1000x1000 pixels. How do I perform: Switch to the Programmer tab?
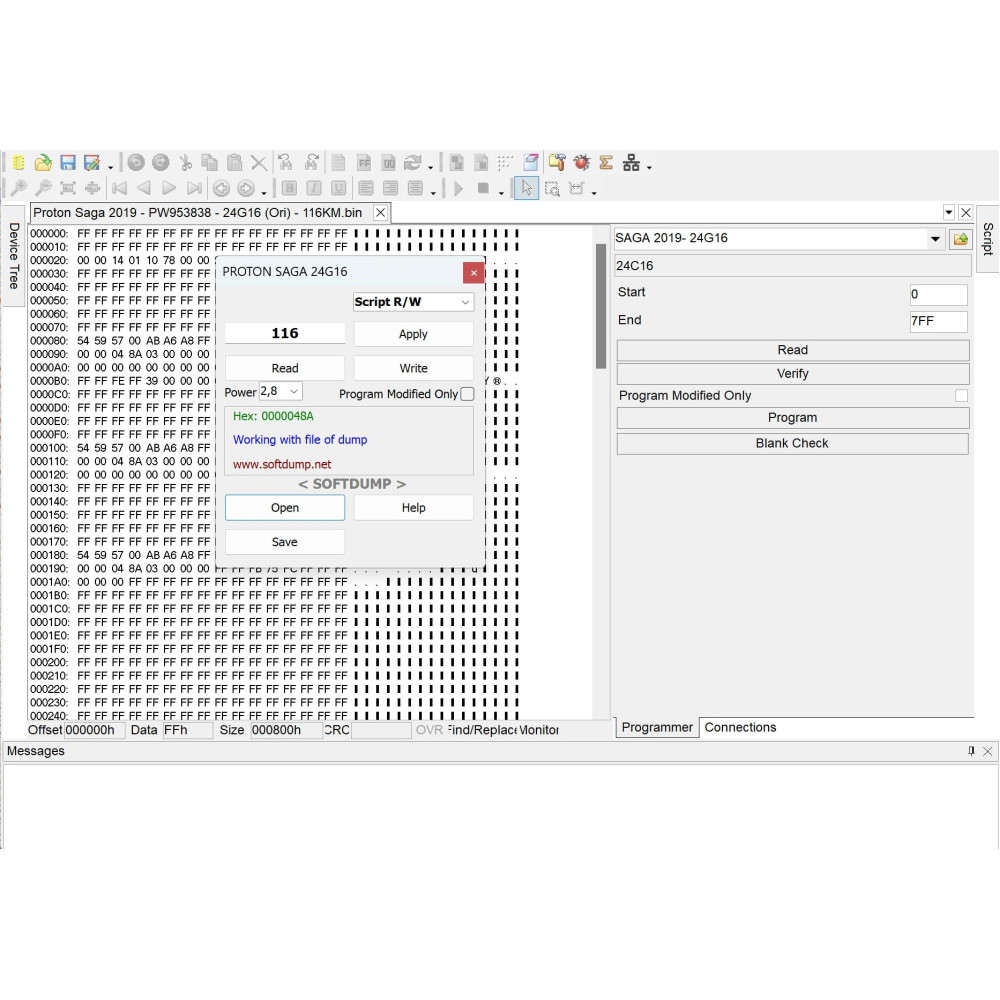click(657, 728)
